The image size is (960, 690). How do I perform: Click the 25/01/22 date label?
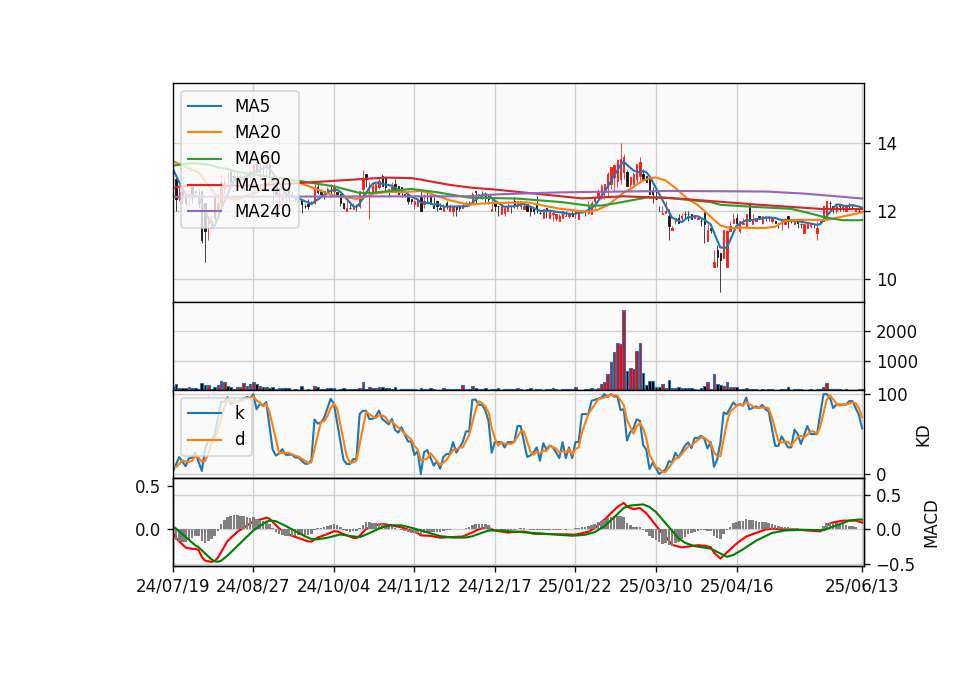[x=575, y=586]
